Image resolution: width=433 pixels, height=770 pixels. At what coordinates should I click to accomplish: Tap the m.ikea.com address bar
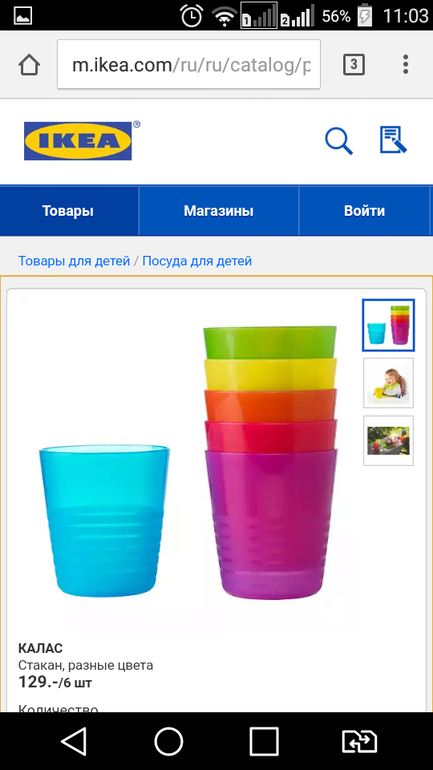pyautogui.click(x=189, y=64)
